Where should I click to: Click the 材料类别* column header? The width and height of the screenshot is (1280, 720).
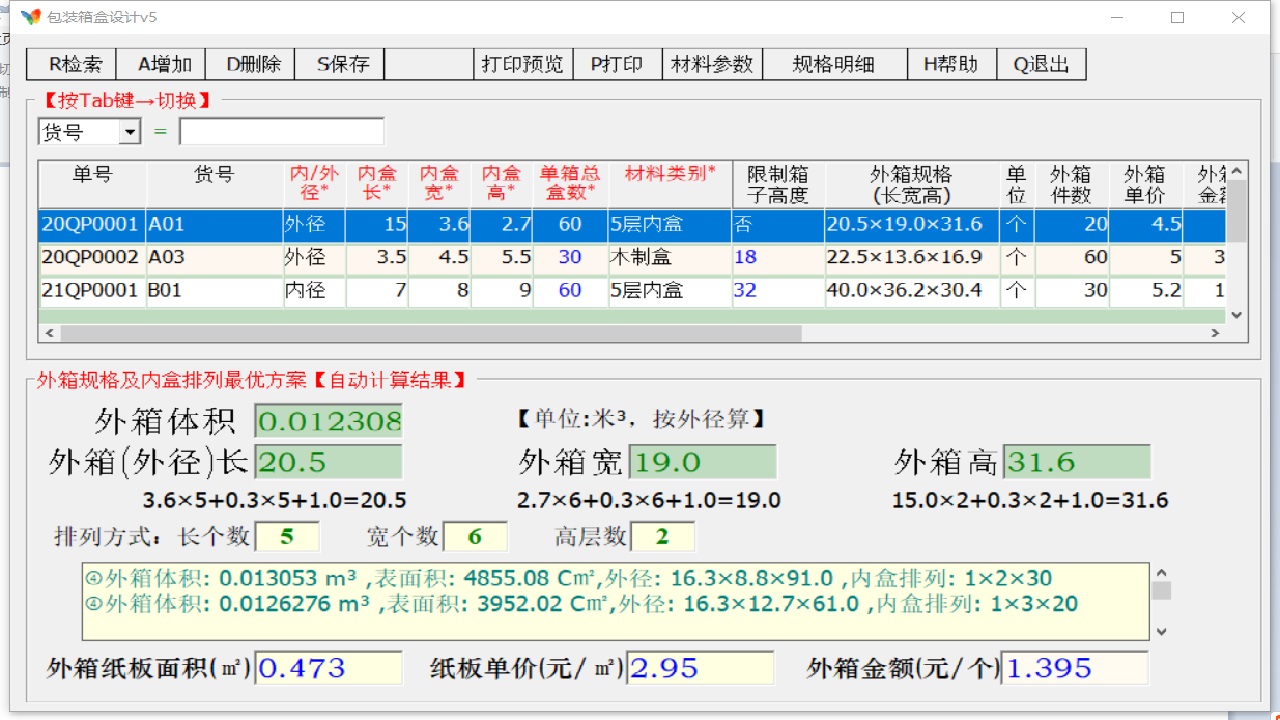pos(669,185)
